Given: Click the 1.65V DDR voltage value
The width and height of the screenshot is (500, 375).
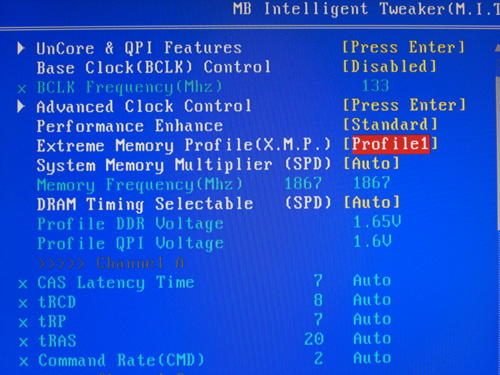Looking at the screenshot, I should pos(377,222).
